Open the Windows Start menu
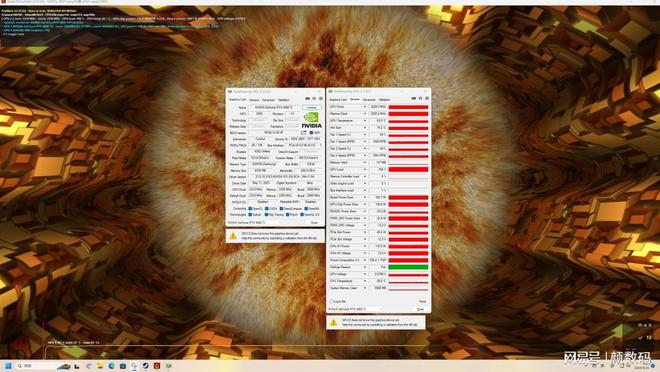Viewport: 660px width, 372px height. [x=8, y=366]
